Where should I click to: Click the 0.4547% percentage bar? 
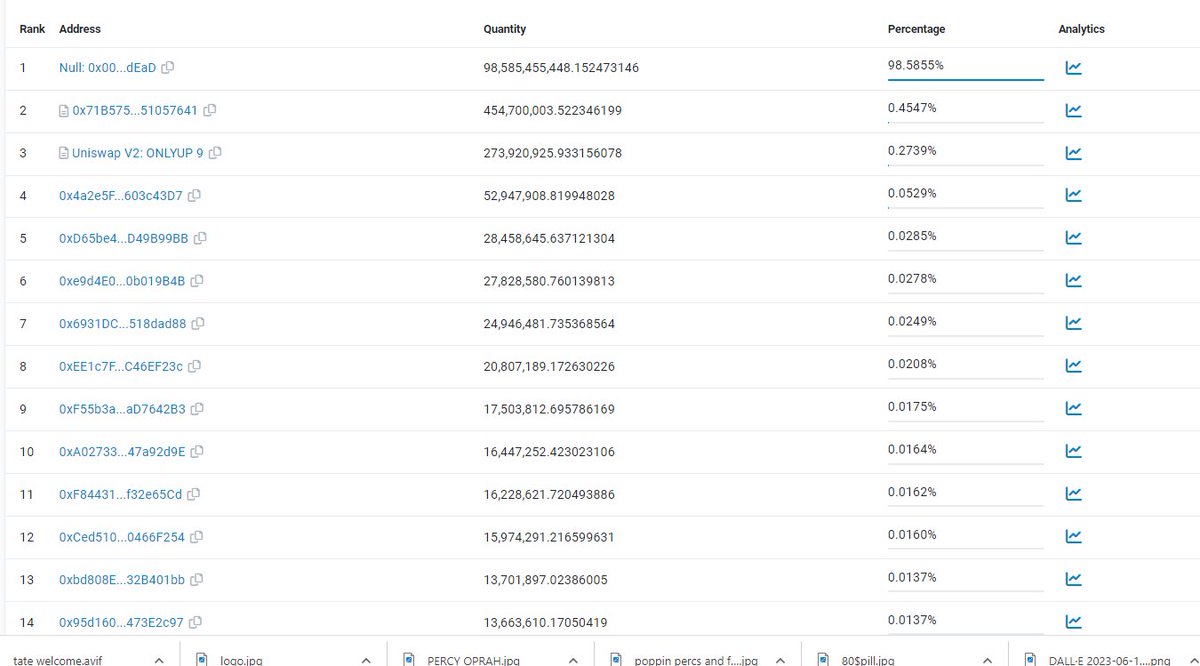965,122
